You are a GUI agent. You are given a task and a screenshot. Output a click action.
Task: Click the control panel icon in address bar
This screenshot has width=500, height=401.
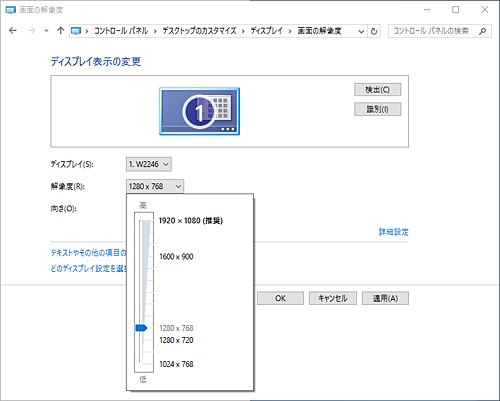(x=76, y=31)
